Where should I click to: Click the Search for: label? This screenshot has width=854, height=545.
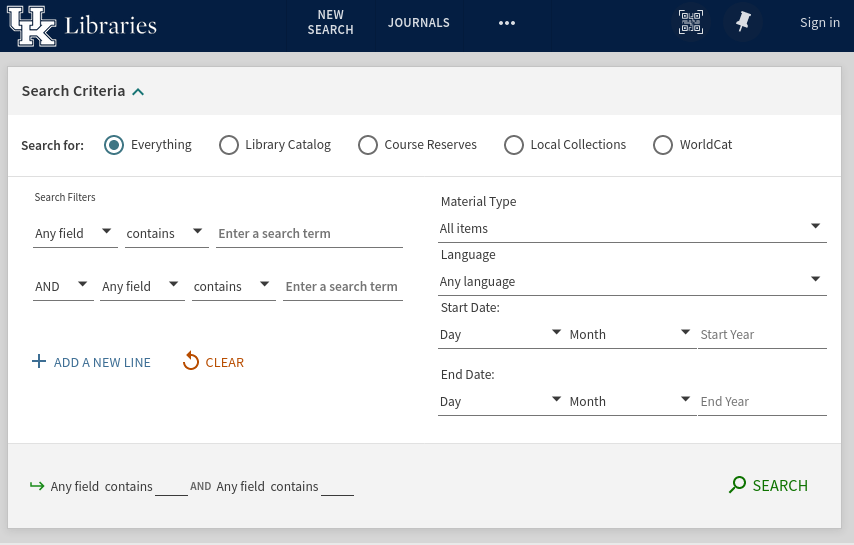(x=52, y=145)
